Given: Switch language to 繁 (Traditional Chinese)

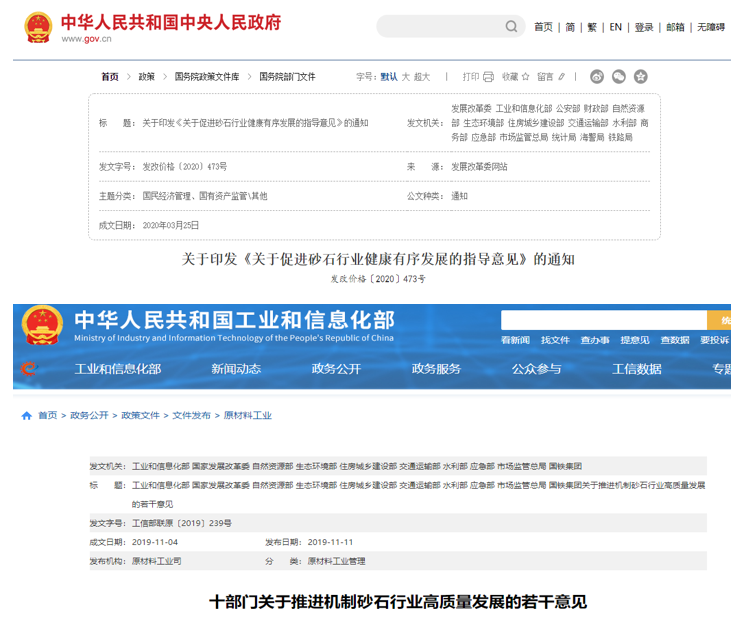Looking at the screenshot, I should (x=592, y=27).
